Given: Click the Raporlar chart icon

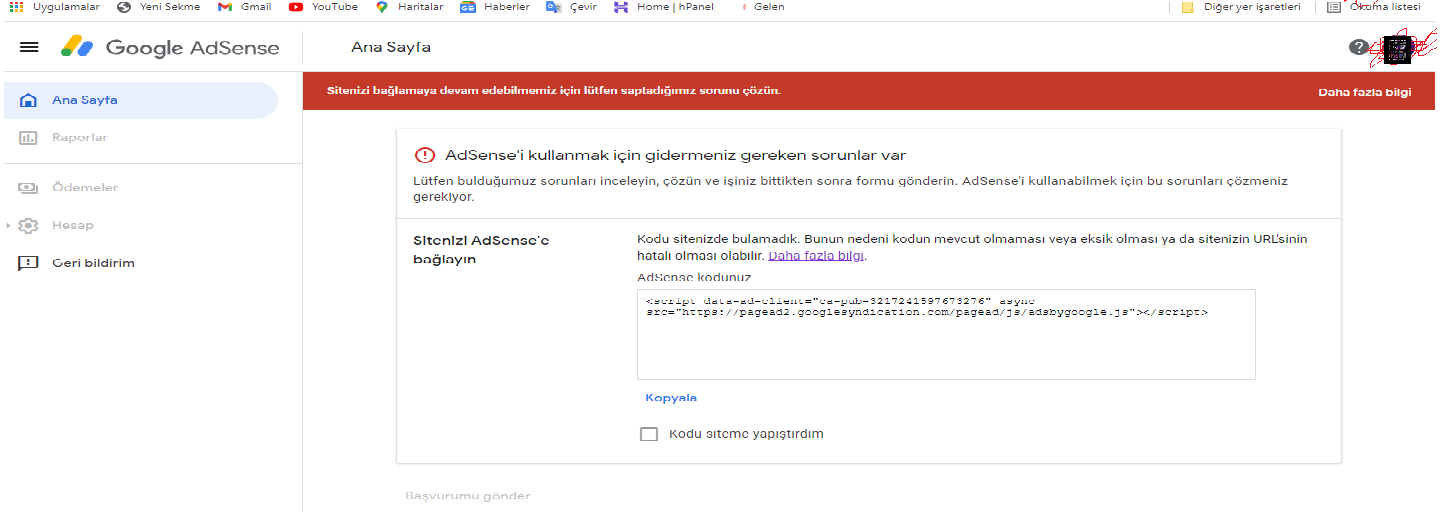Looking at the screenshot, I should (x=29, y=138).
